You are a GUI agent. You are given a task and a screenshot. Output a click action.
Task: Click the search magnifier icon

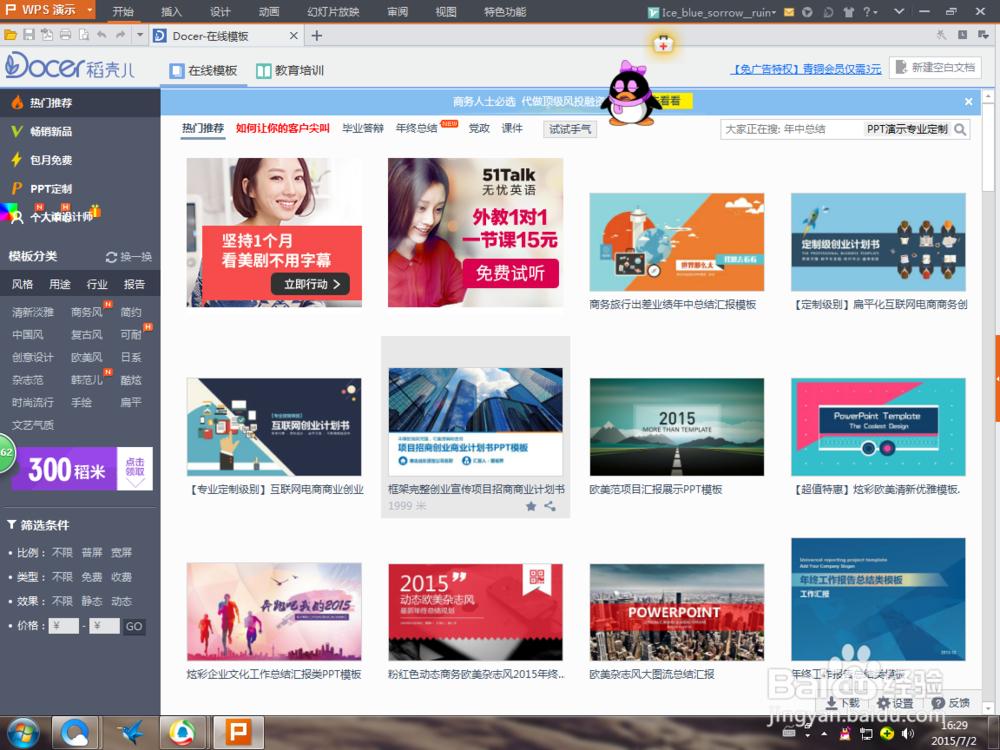pyautogui.click(x=960, y=129)
